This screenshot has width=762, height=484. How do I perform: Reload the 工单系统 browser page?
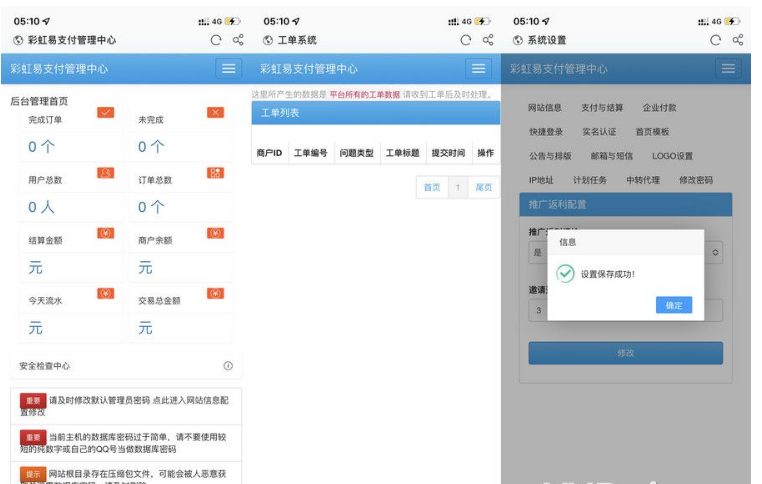point(466,40)
